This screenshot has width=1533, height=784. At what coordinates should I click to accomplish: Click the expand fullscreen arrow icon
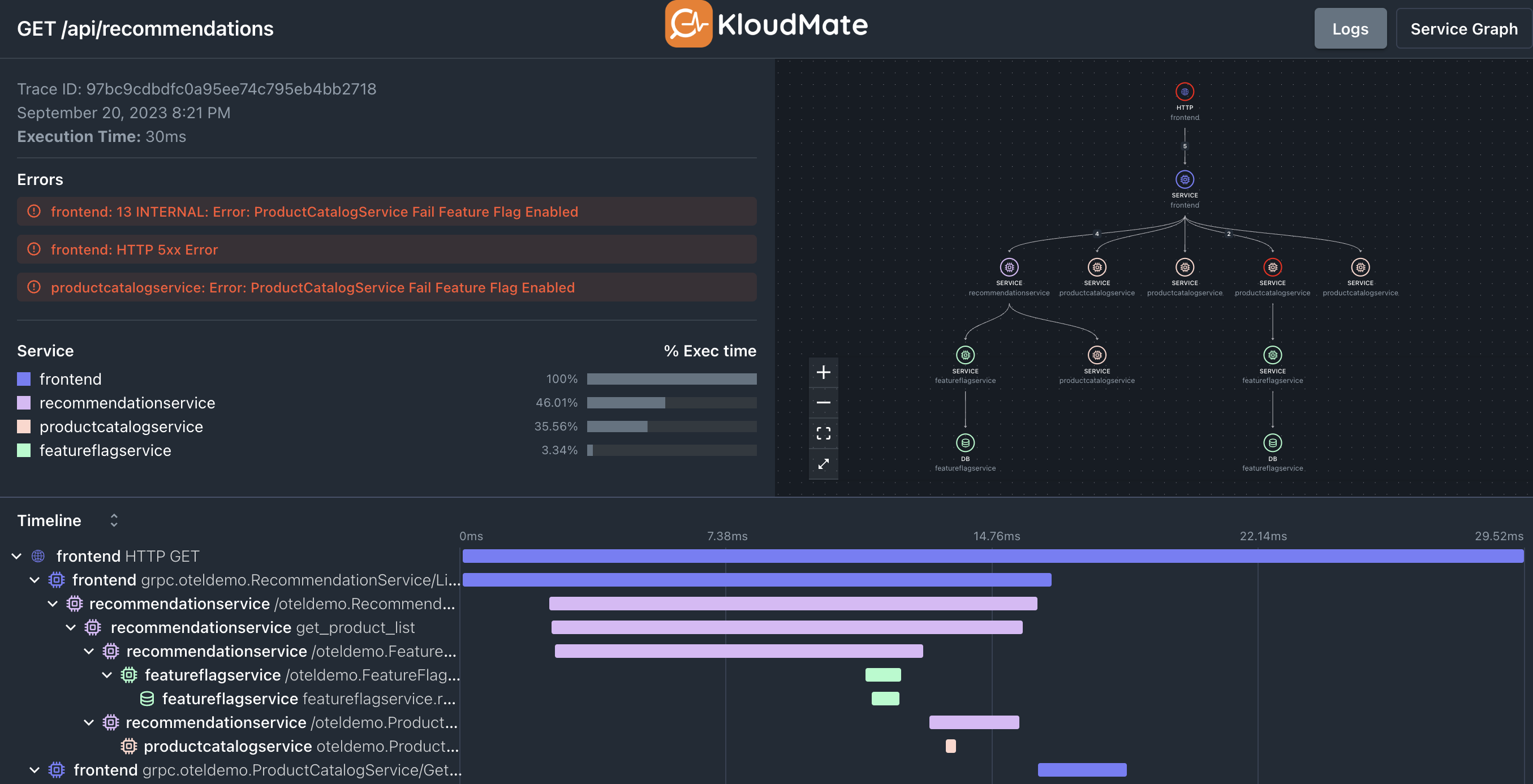point(823,464)
